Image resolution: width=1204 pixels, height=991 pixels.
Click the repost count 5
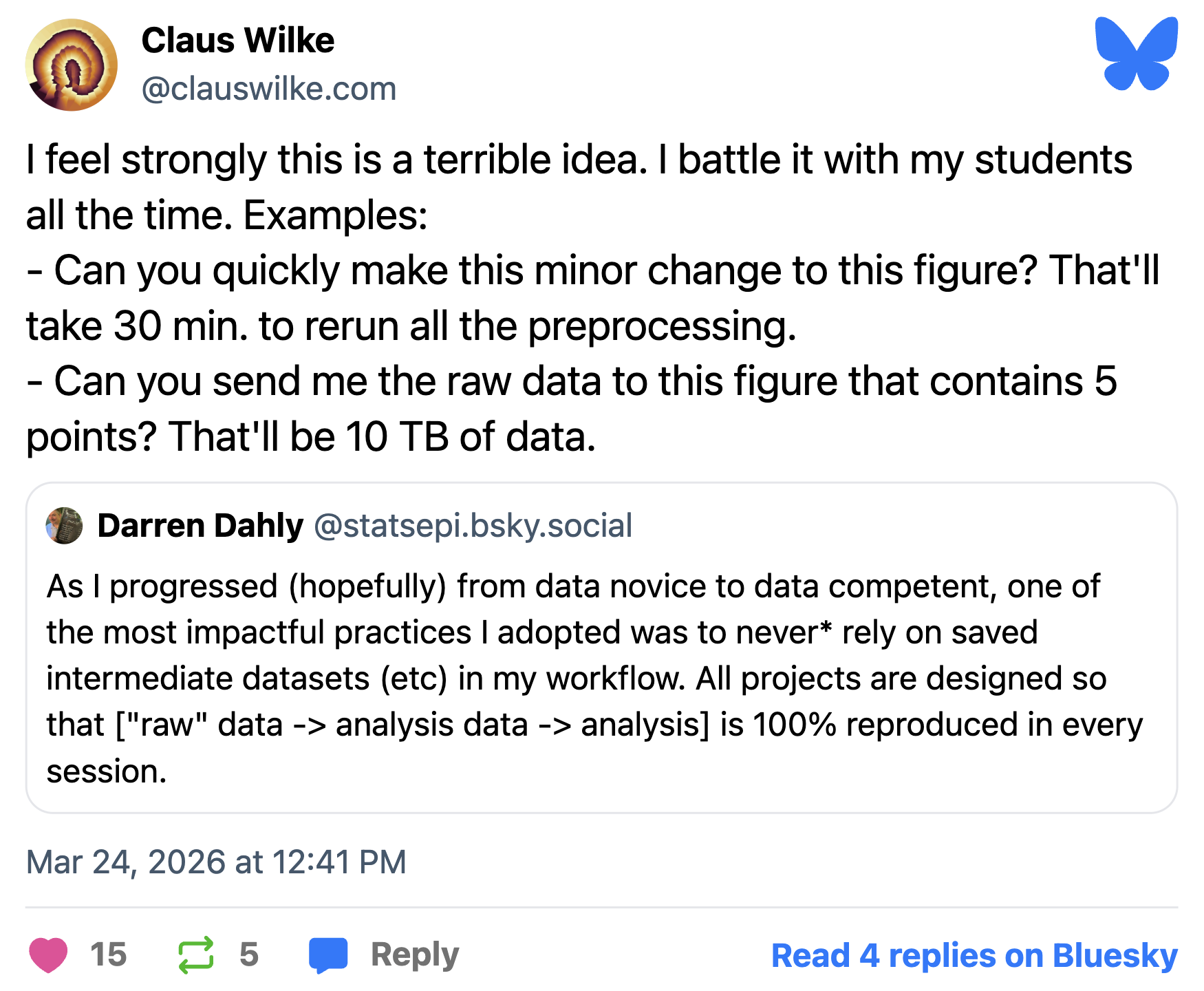pos(249,955)
